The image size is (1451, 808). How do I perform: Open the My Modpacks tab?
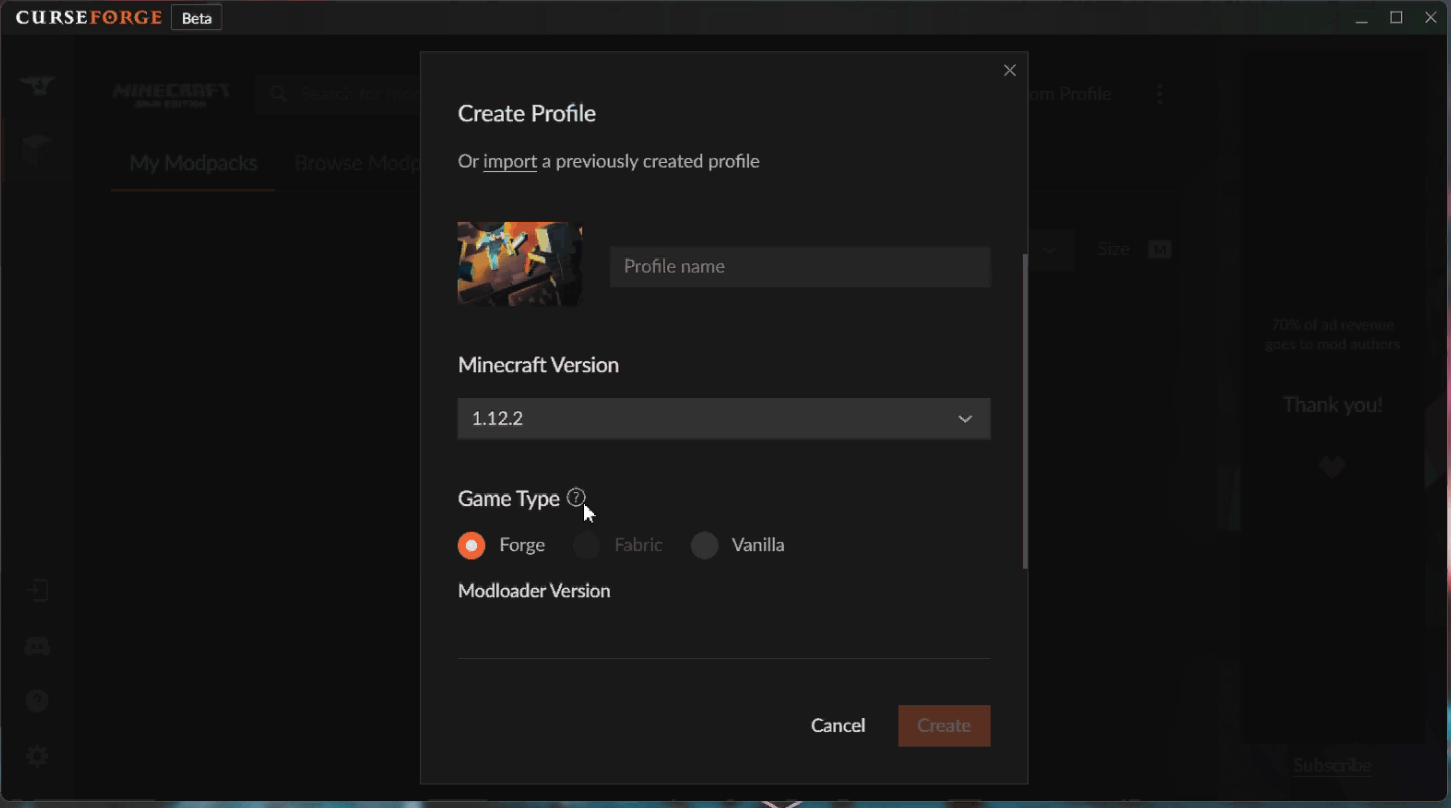[x=193, y=163]
